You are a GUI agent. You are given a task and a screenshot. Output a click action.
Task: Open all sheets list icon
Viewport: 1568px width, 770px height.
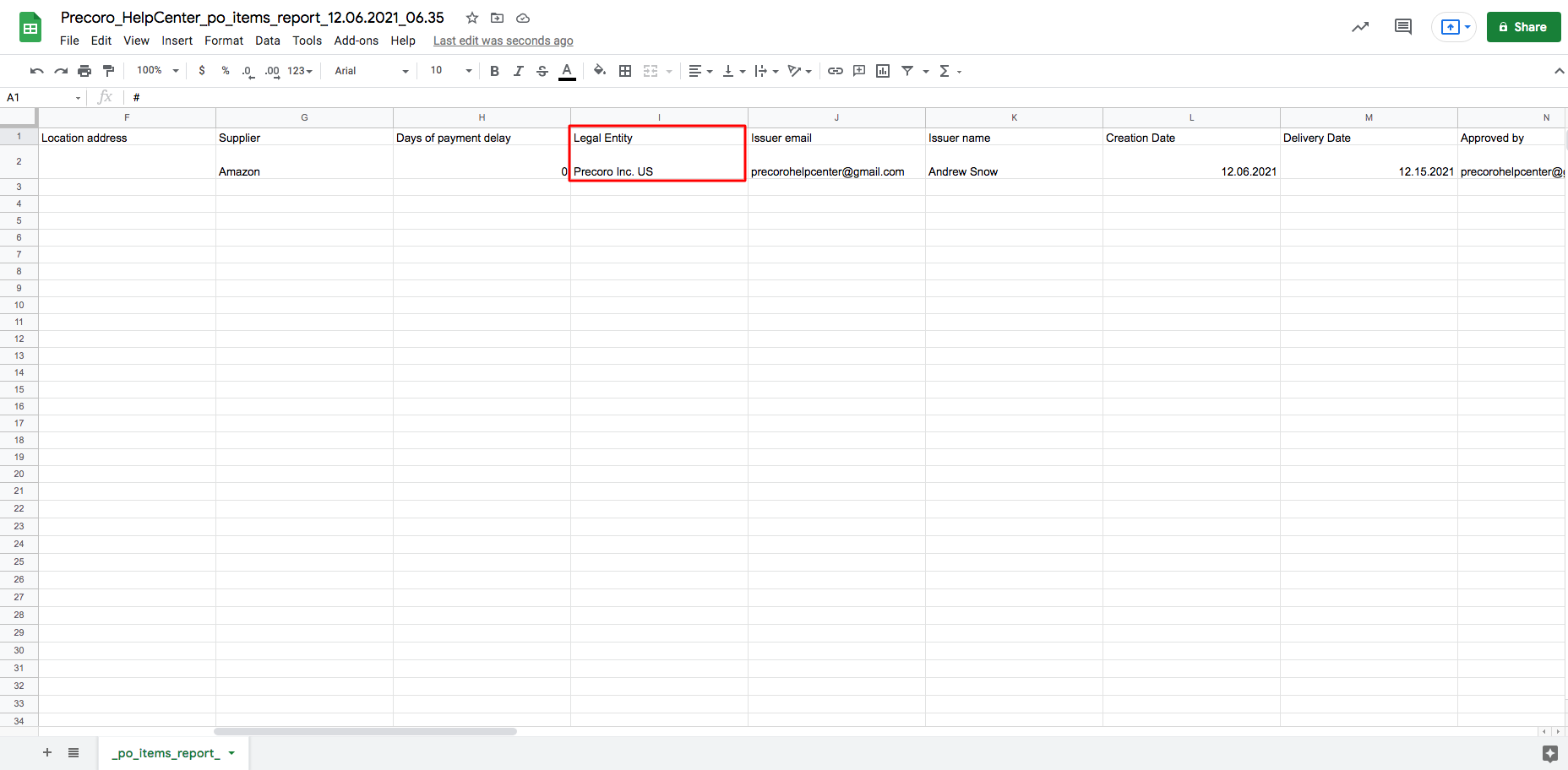tap(73, 752)
